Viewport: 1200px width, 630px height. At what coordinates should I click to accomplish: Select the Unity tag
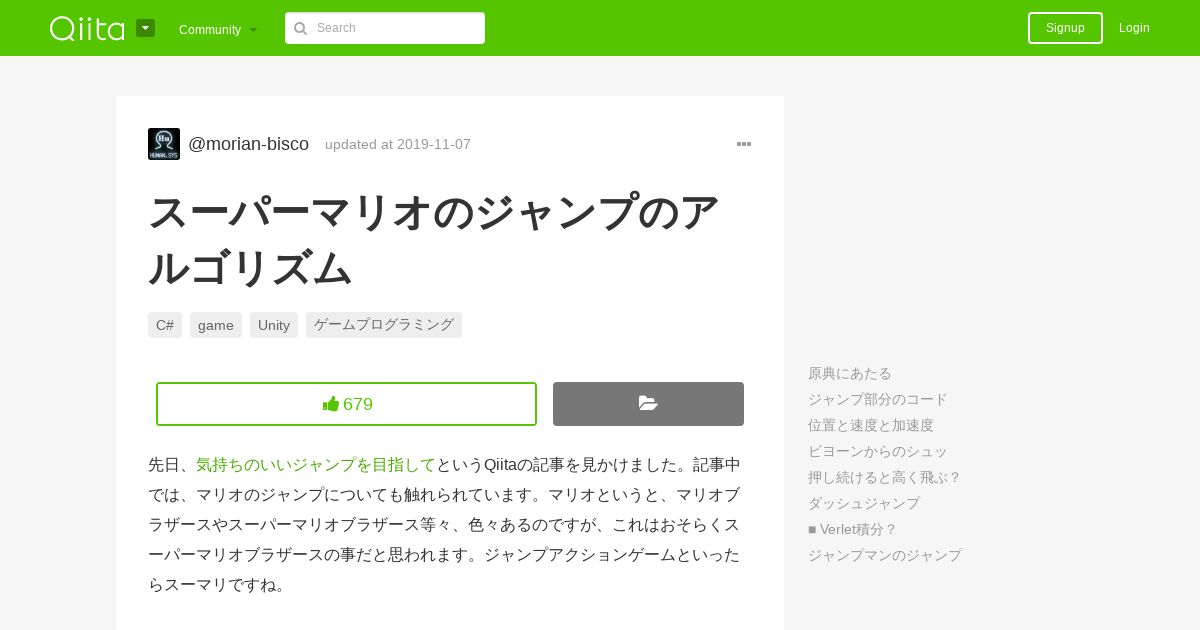click(274, 325)
